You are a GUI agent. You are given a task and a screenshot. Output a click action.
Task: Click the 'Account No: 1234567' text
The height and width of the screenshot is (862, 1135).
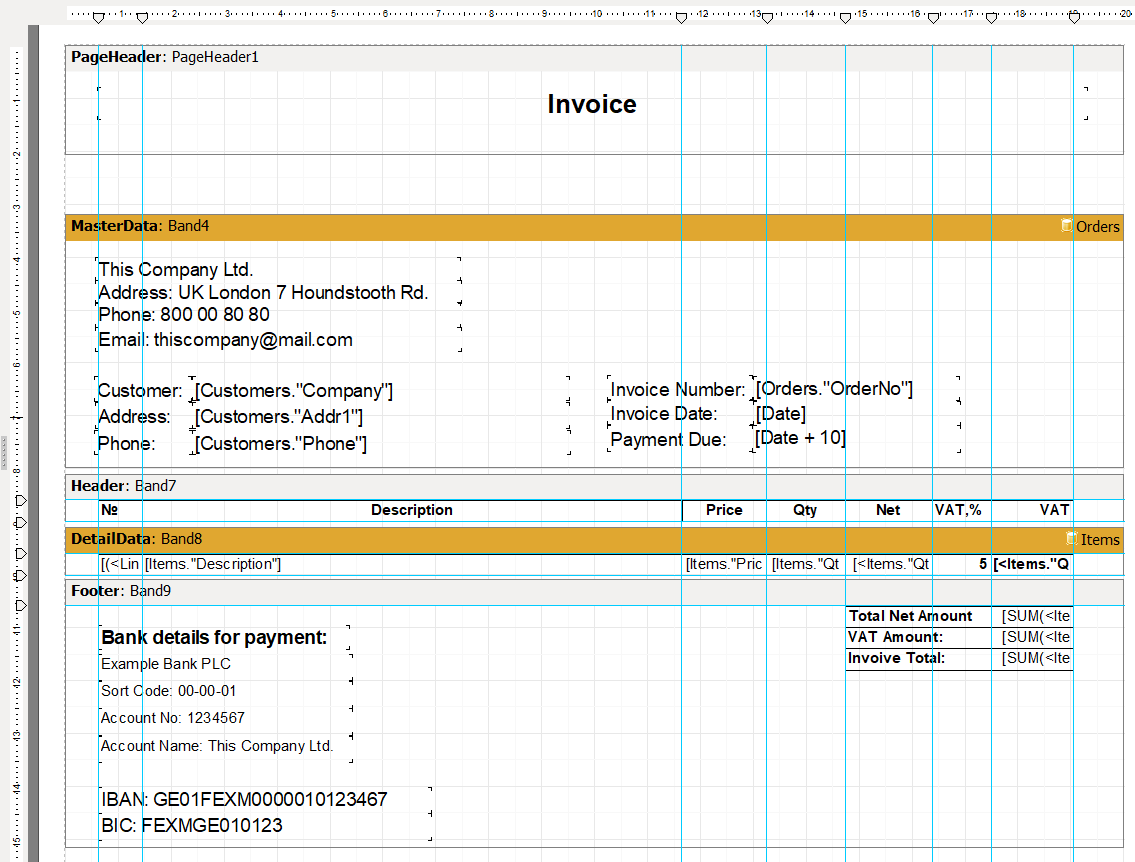point(173,718)
